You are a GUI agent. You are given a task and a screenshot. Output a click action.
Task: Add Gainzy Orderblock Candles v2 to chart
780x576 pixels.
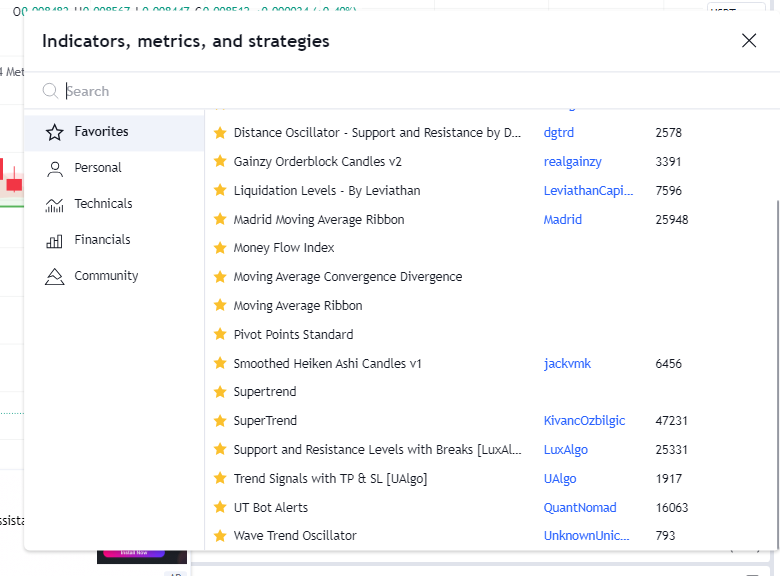tap(317, 162)
